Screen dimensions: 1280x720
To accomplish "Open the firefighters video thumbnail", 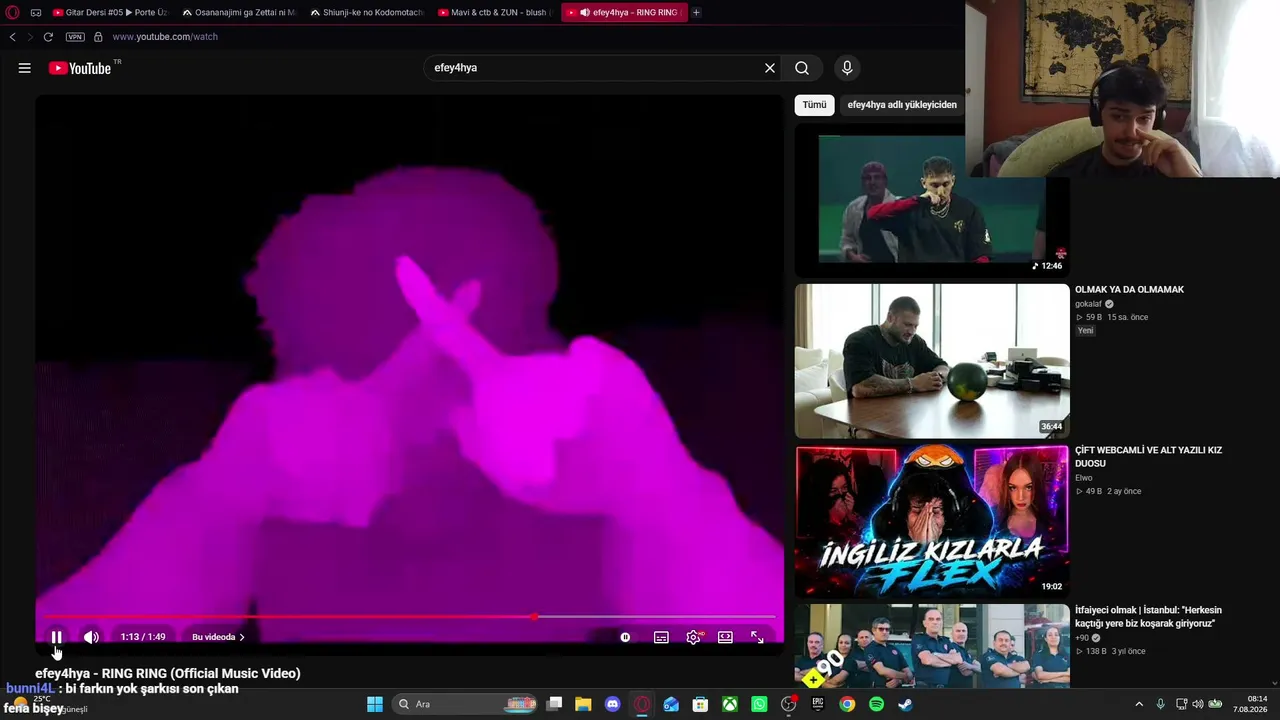I will coord(932,646).
